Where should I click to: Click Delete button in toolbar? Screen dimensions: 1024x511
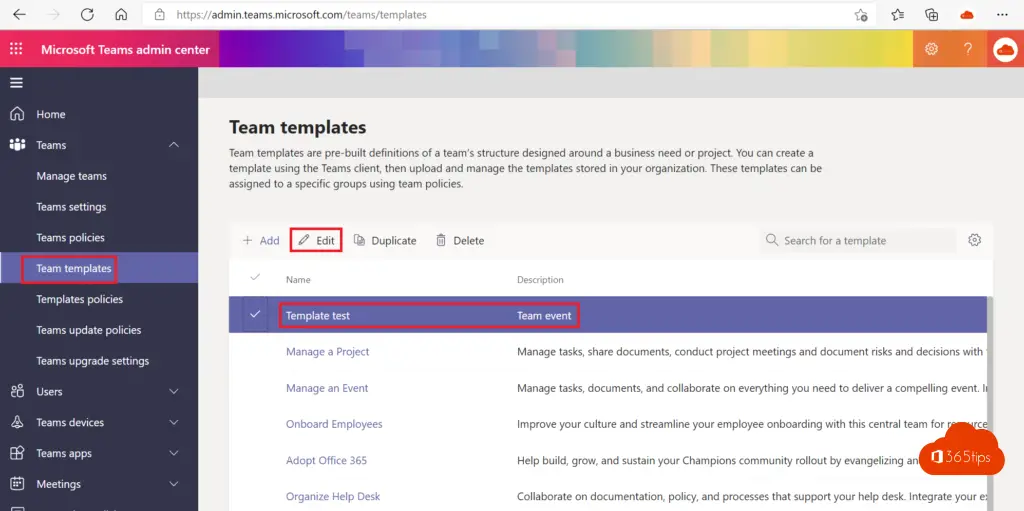pyautogui.click(x=460, y=240)
